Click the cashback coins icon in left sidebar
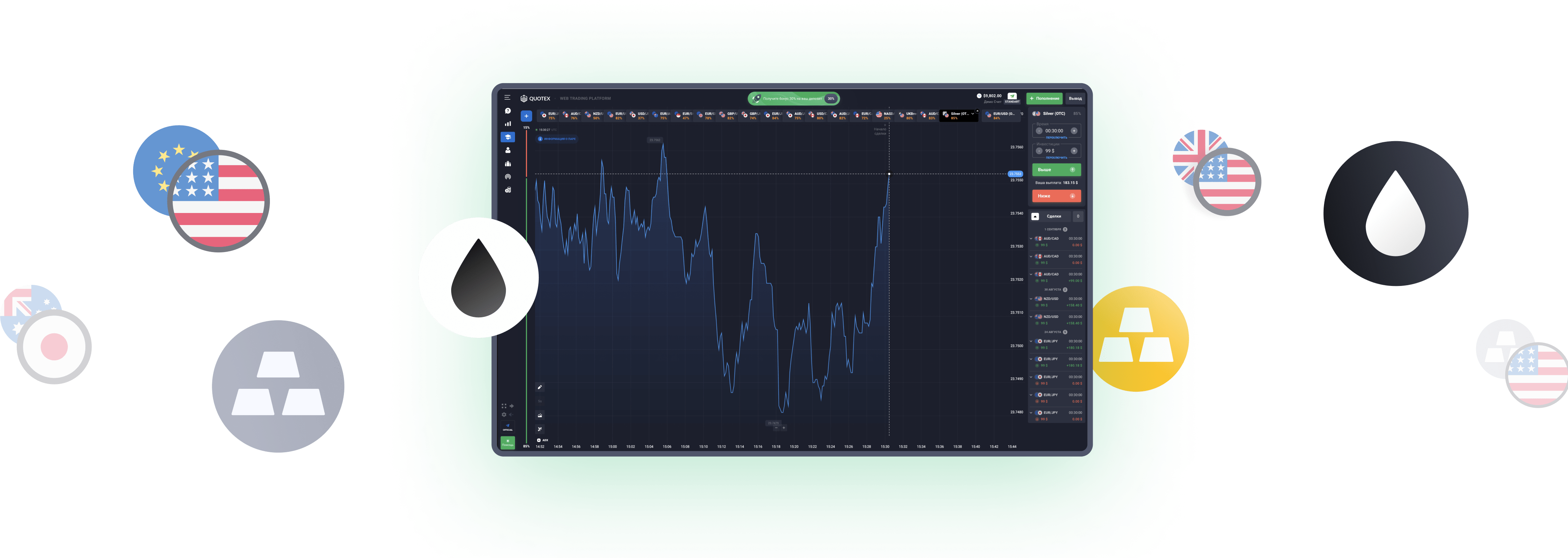 508,190
